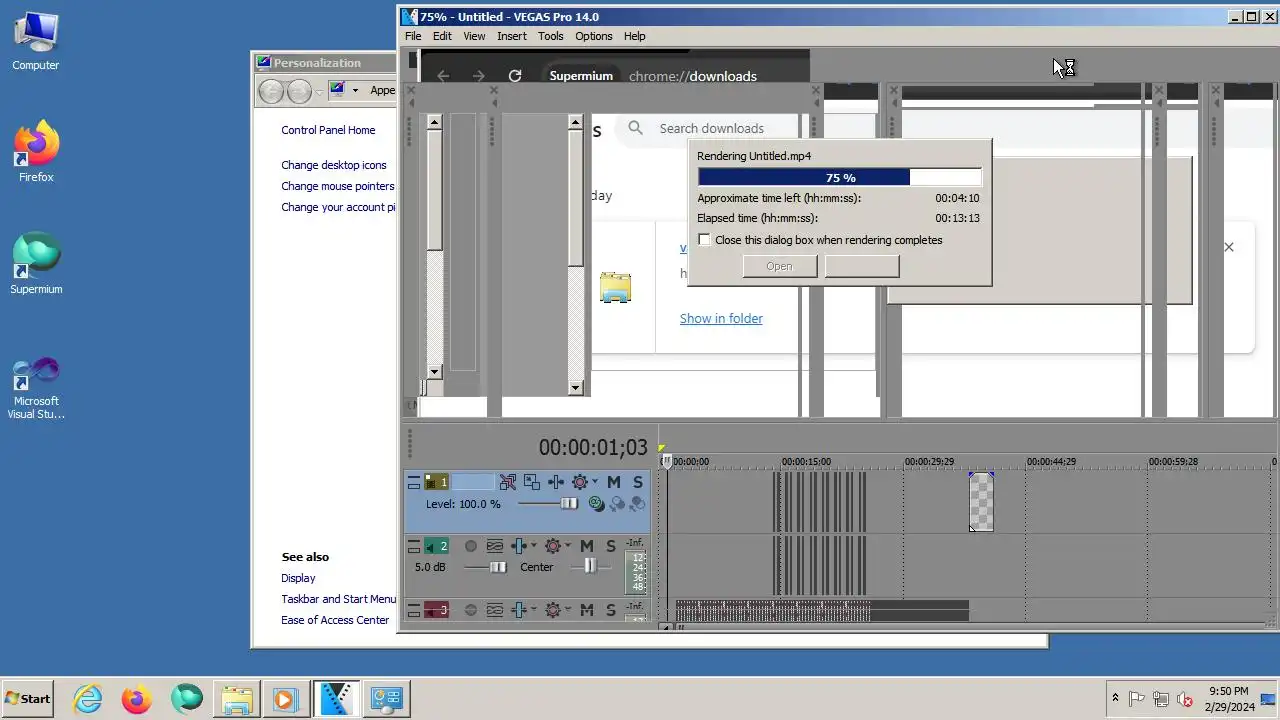Toggle bypass motion blur on track 1
The width and height of the screenshot is (1280, 720).
508,482
